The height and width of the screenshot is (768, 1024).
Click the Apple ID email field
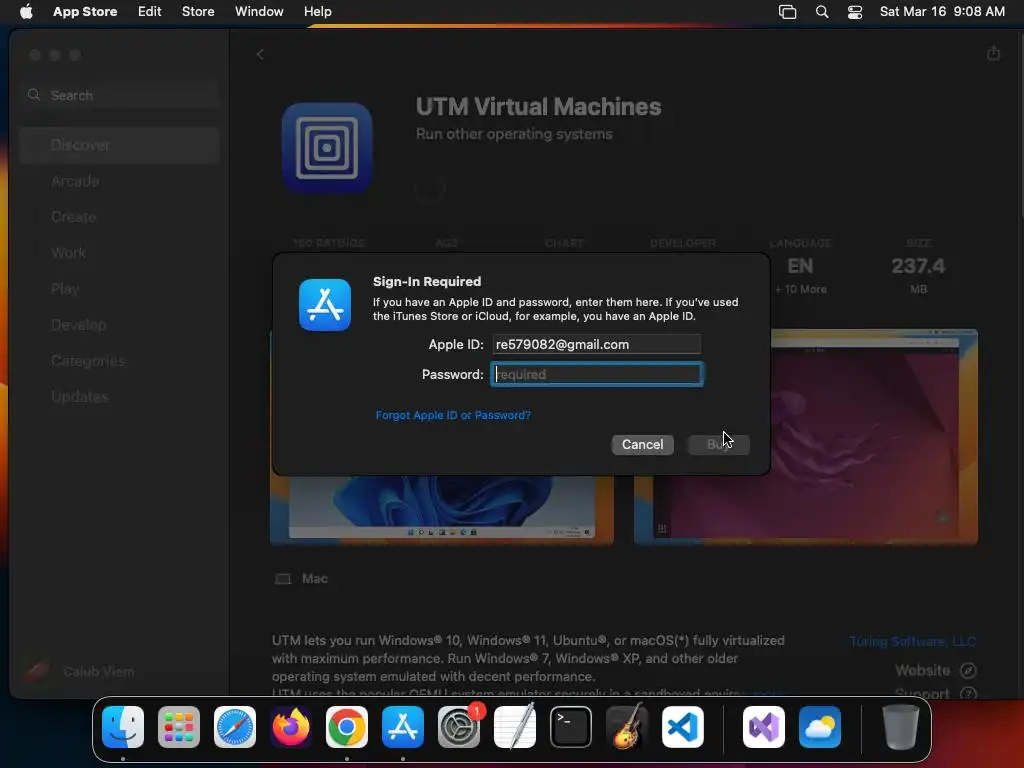click(x=596, y=344)
